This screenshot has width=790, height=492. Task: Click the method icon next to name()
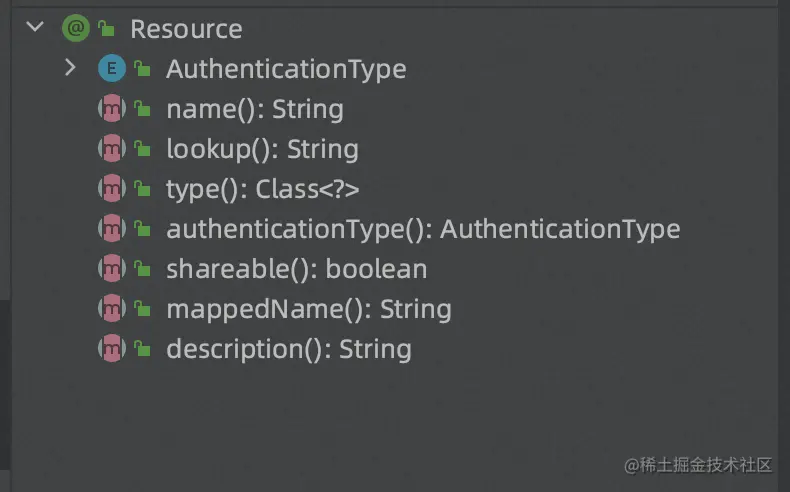pyautogui.click(x=111, y=109)
